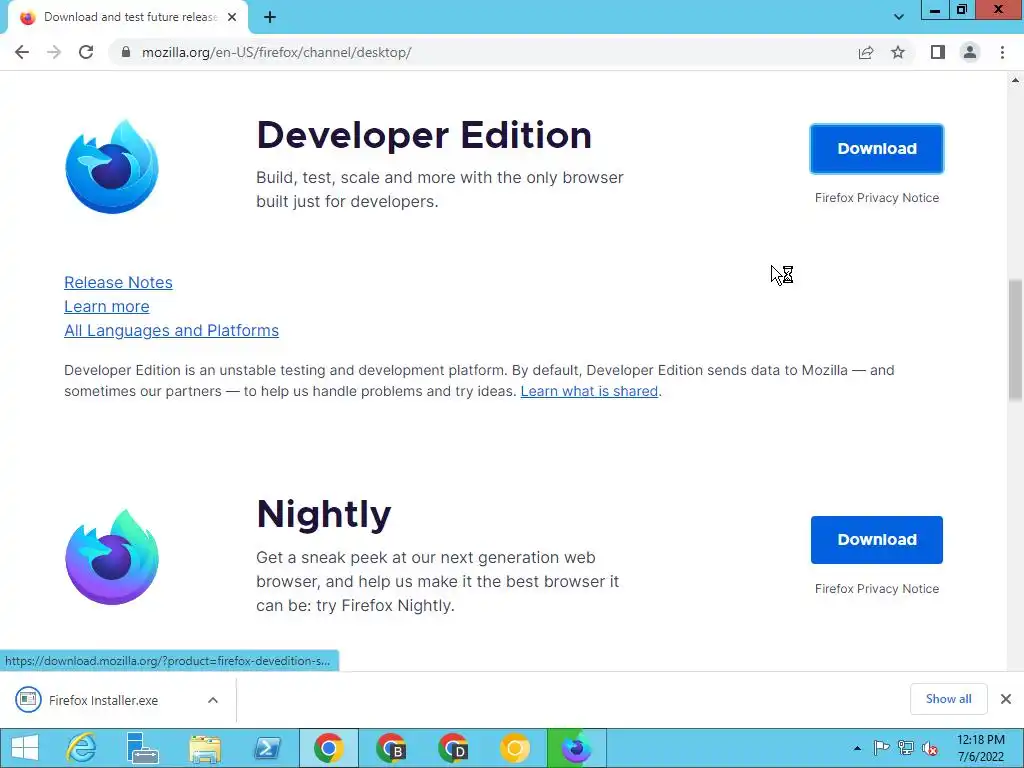
Task: Click the scrollbar up arrow
Action: (x=1016, y=80)
